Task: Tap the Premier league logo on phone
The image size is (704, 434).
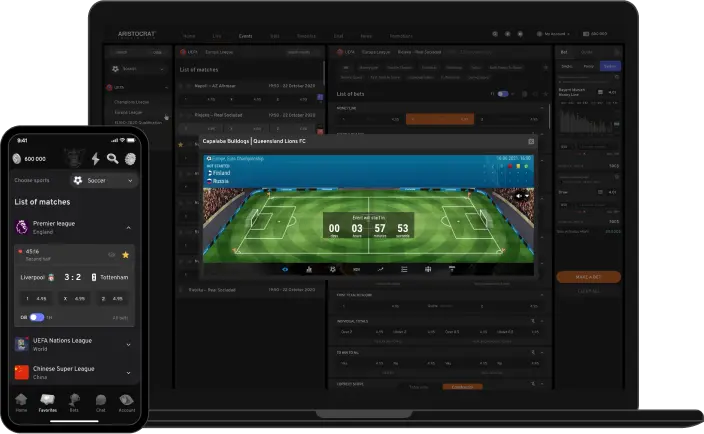Action: click(x=22, y=227)
